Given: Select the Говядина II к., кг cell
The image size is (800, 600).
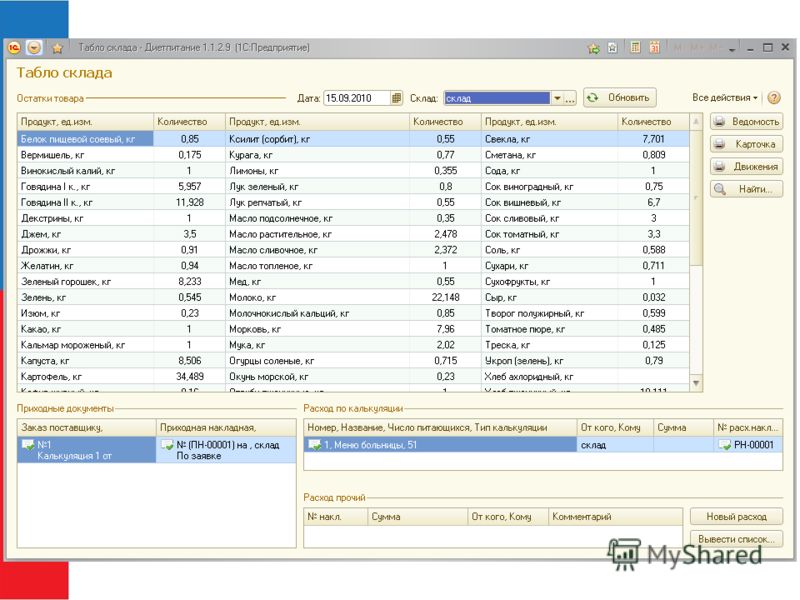Looking at the screenshot, I should [85, 202].
